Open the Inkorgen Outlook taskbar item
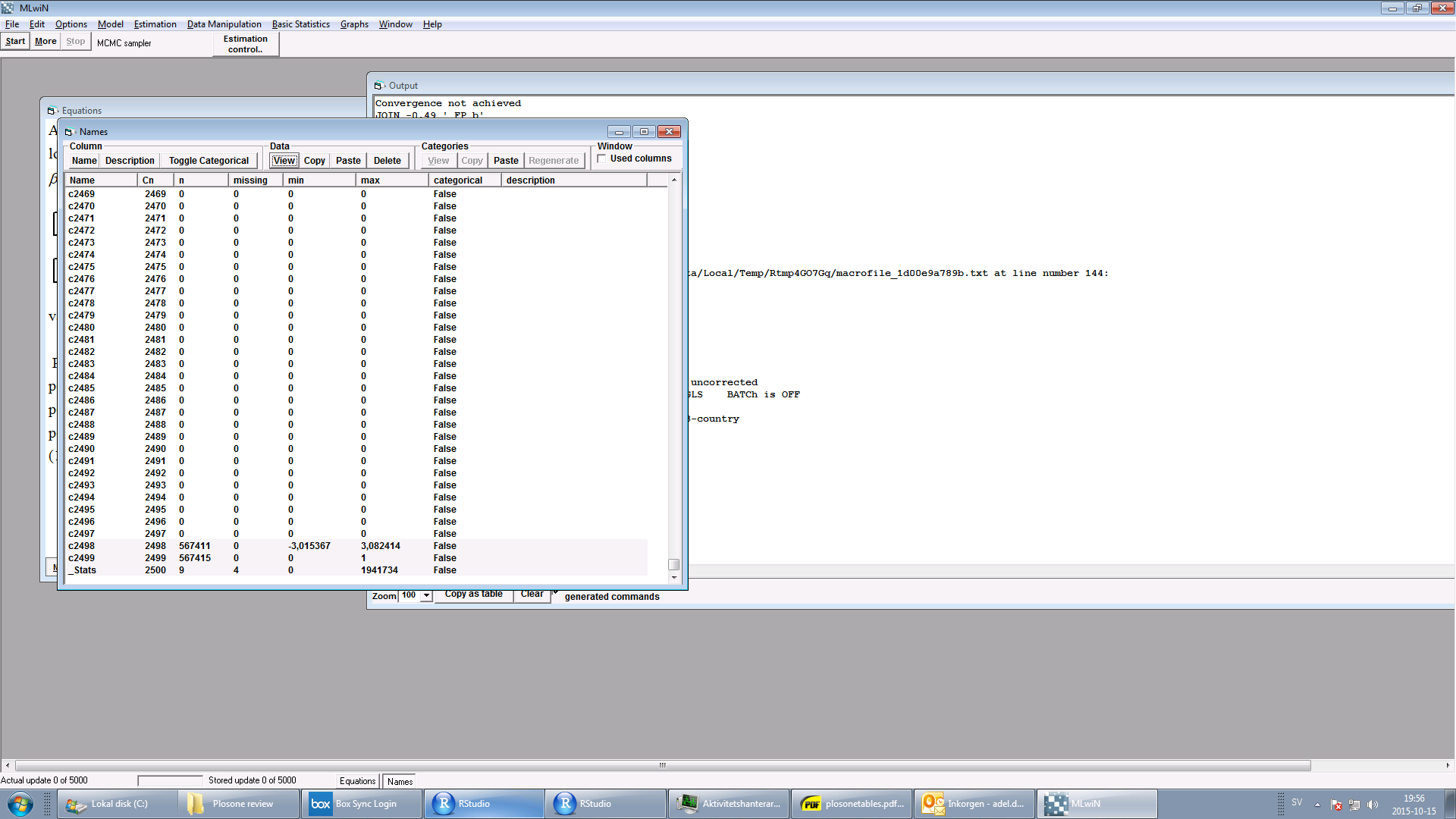The height and width of the screenshot is (819, 1456). pyautogui.click(x=974, y=804)
